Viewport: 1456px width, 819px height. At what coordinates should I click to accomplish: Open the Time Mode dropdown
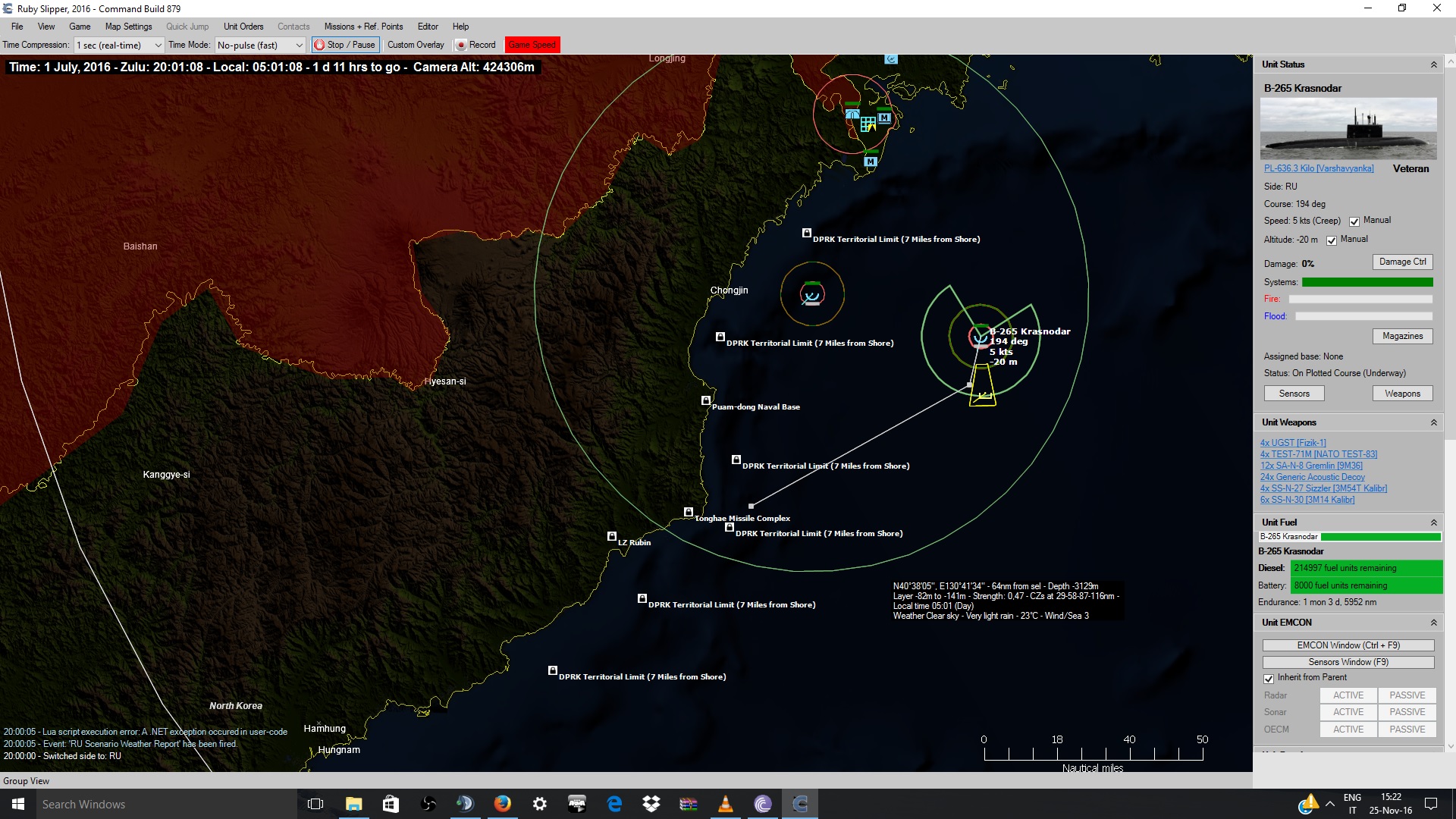260,45
